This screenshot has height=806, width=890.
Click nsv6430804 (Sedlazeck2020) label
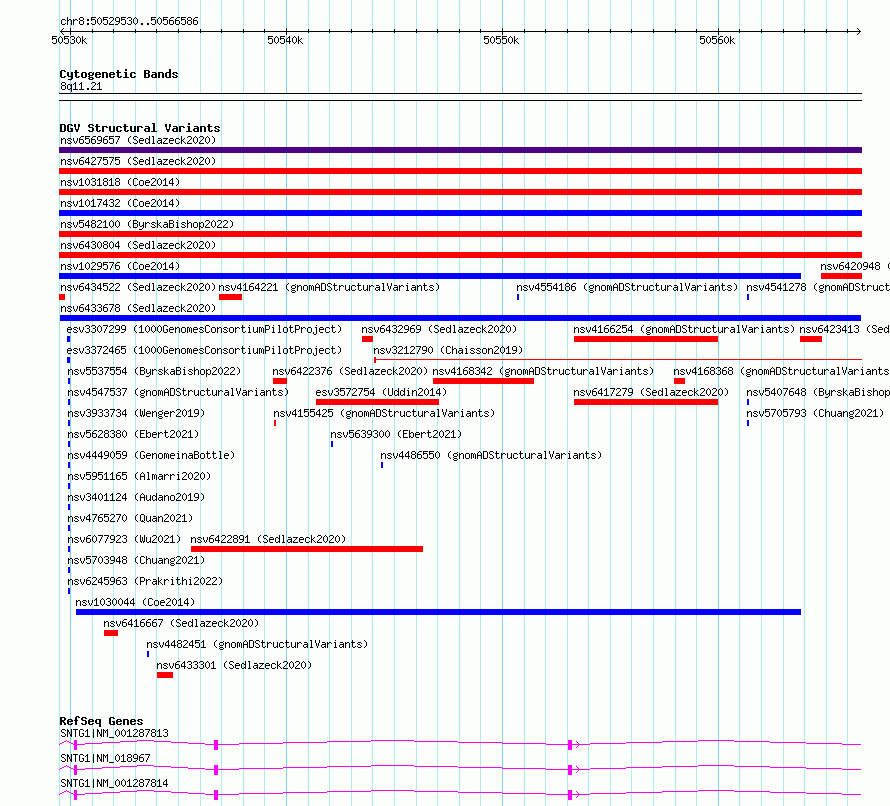[x=138, y=245]
